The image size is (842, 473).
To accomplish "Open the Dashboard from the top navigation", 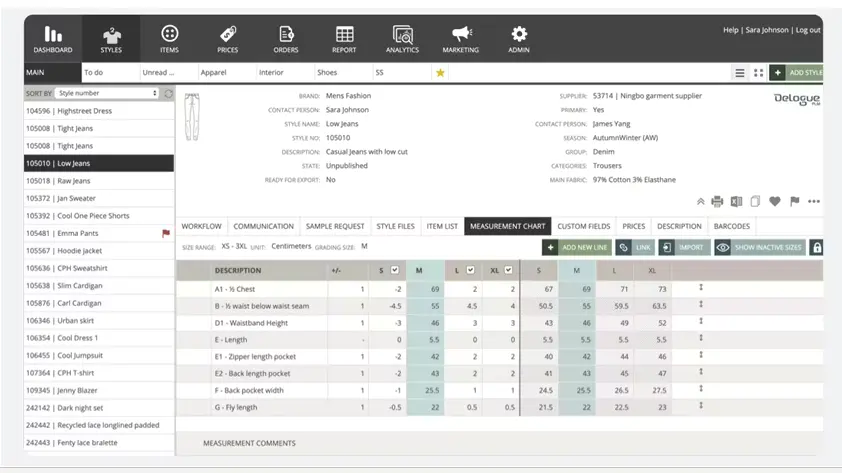I will [x=52, y=39].
